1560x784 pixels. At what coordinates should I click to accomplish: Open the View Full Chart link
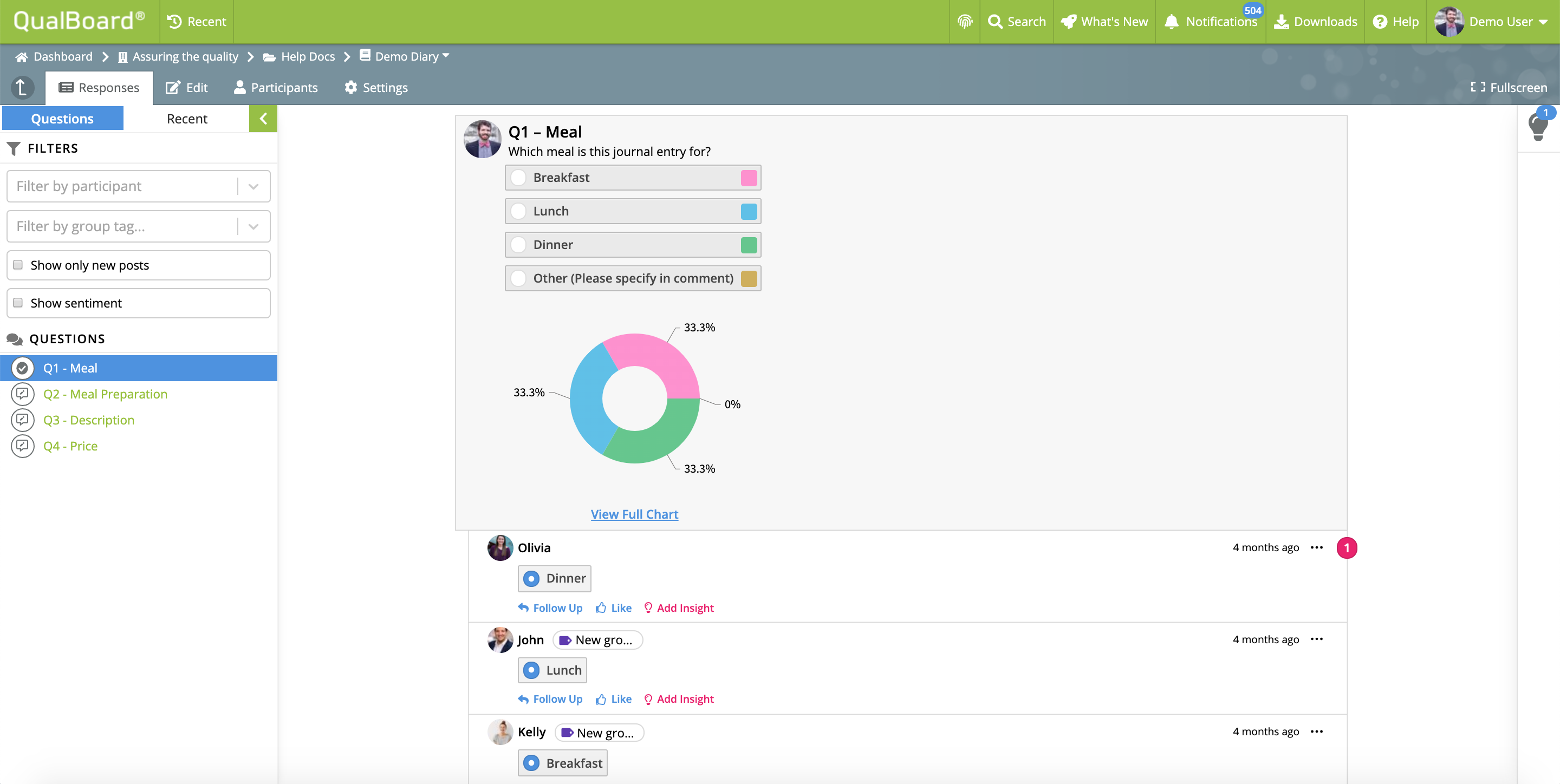(634, 514)
